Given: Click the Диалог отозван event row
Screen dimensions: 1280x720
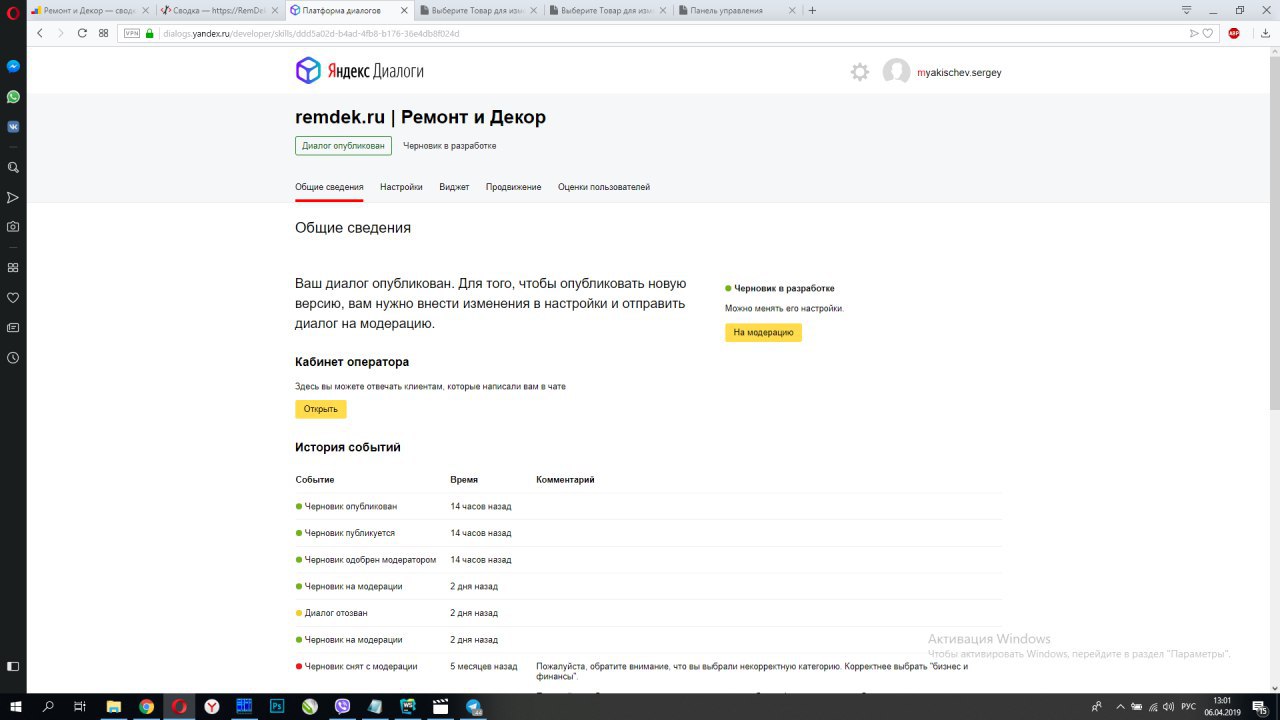Looking at the screenshot, I should [648, 613].
